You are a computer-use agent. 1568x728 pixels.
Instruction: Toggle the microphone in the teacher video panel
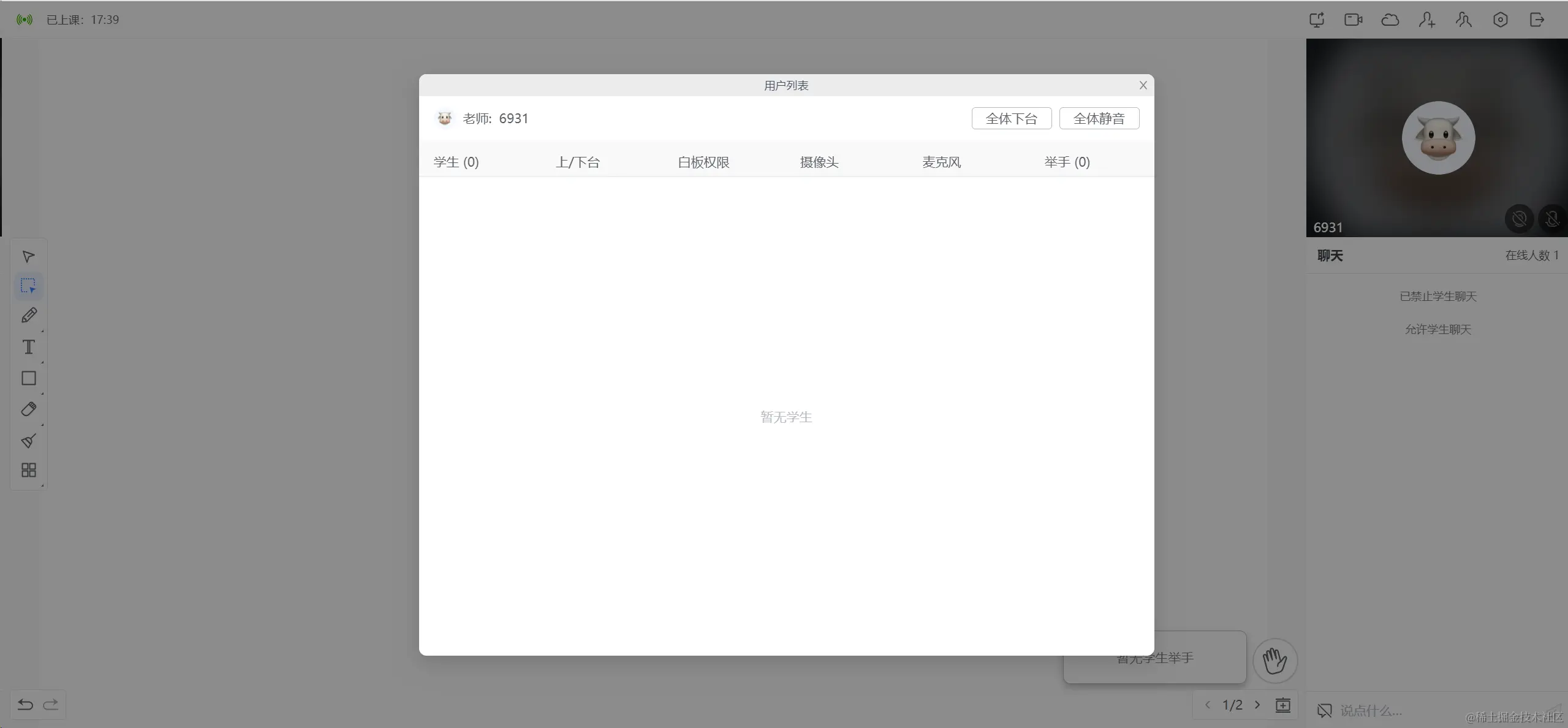click(x=1552, y=219)
